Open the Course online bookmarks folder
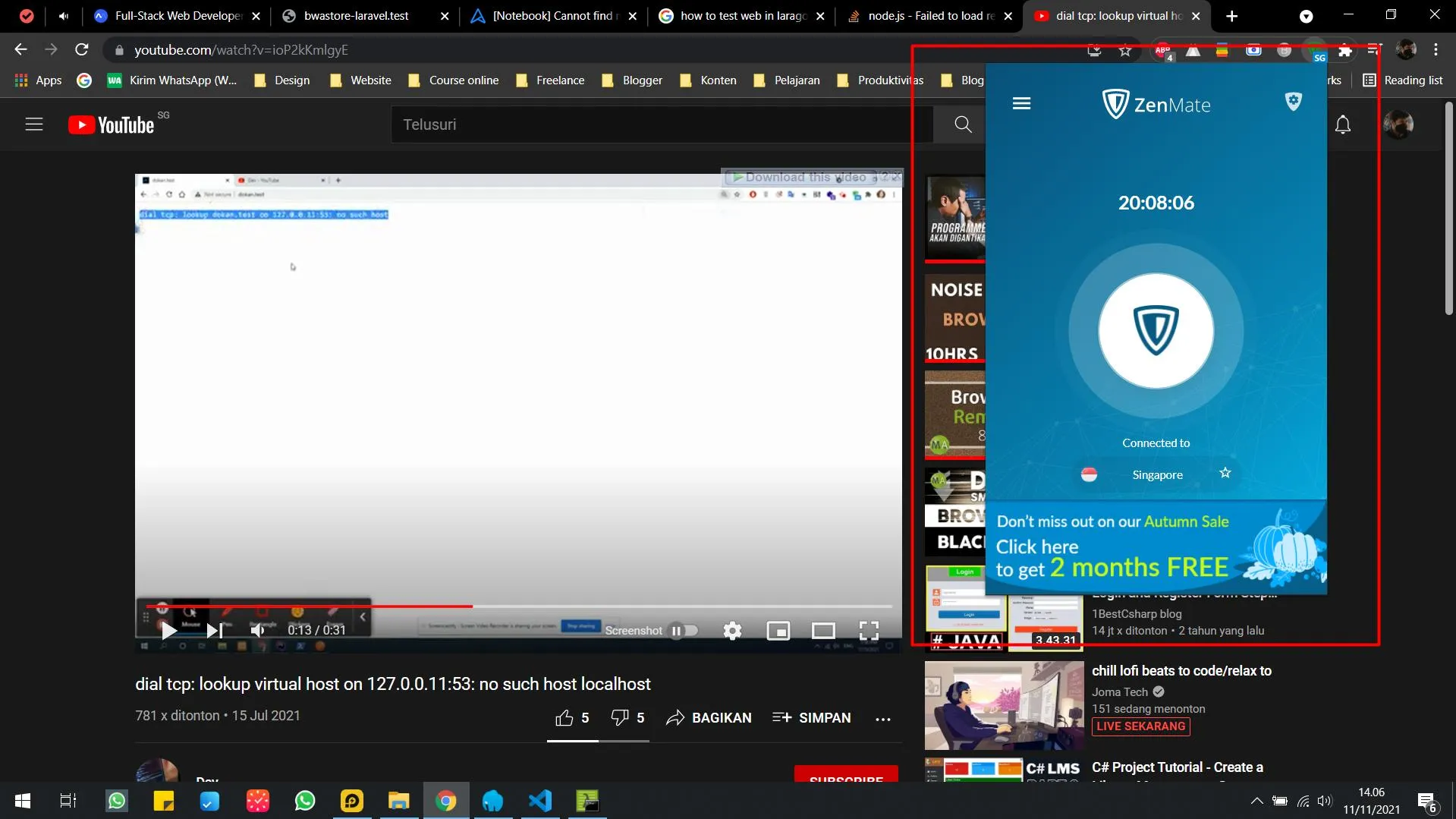 [453, 80]
